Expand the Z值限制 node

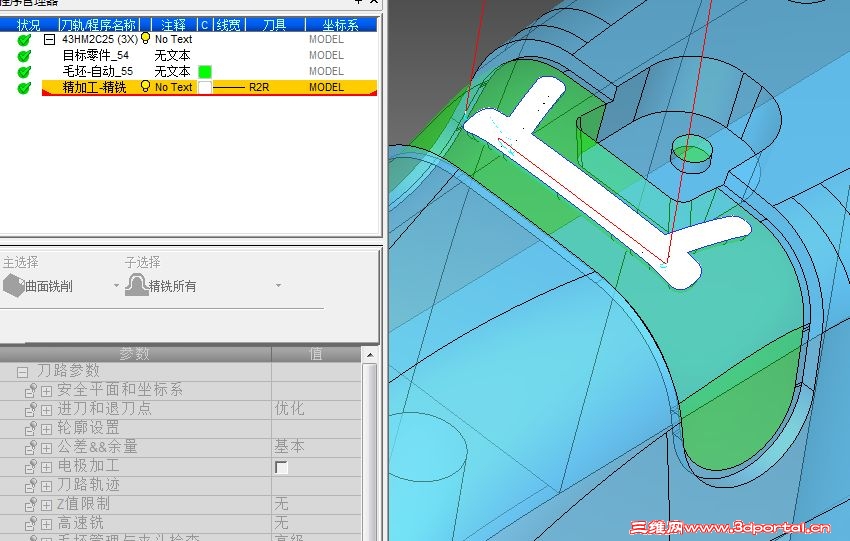pyautogui.click(x=47, y=505)
